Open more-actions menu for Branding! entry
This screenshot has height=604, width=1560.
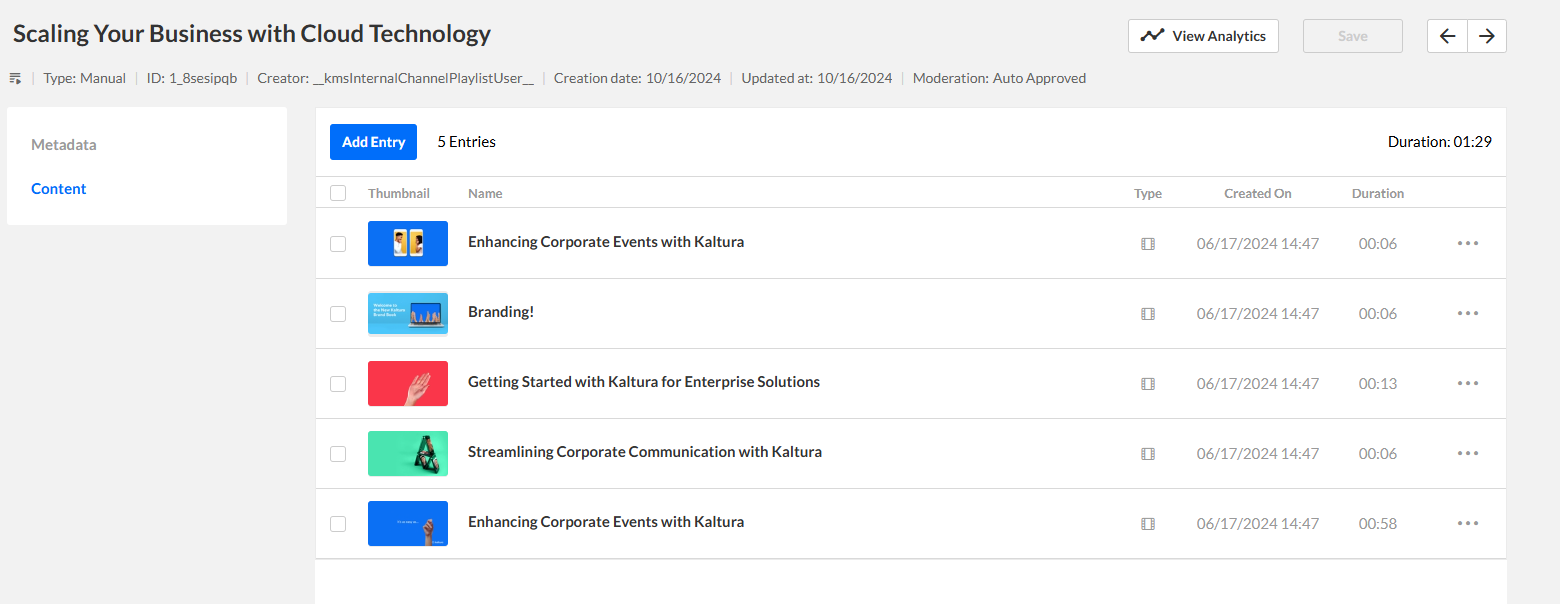[x=1467, y=313]
